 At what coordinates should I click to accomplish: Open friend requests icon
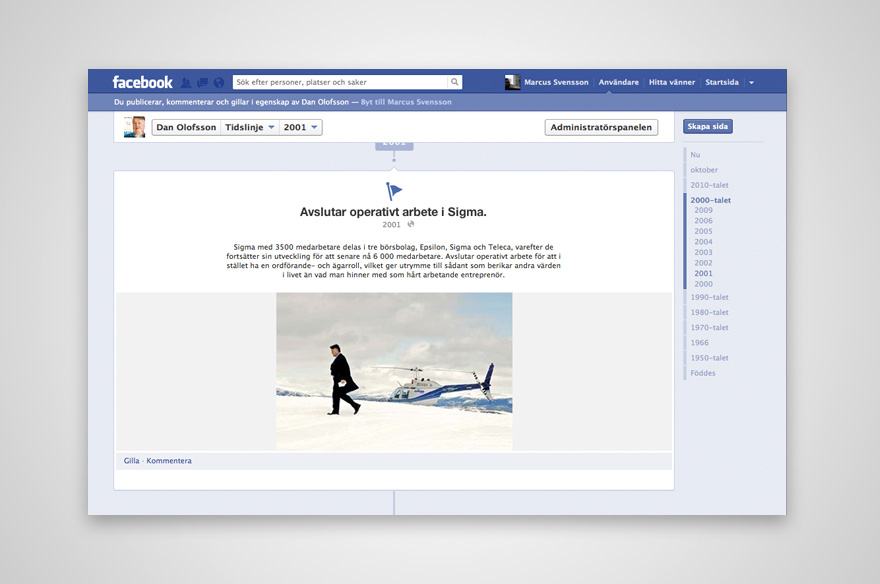186,82
